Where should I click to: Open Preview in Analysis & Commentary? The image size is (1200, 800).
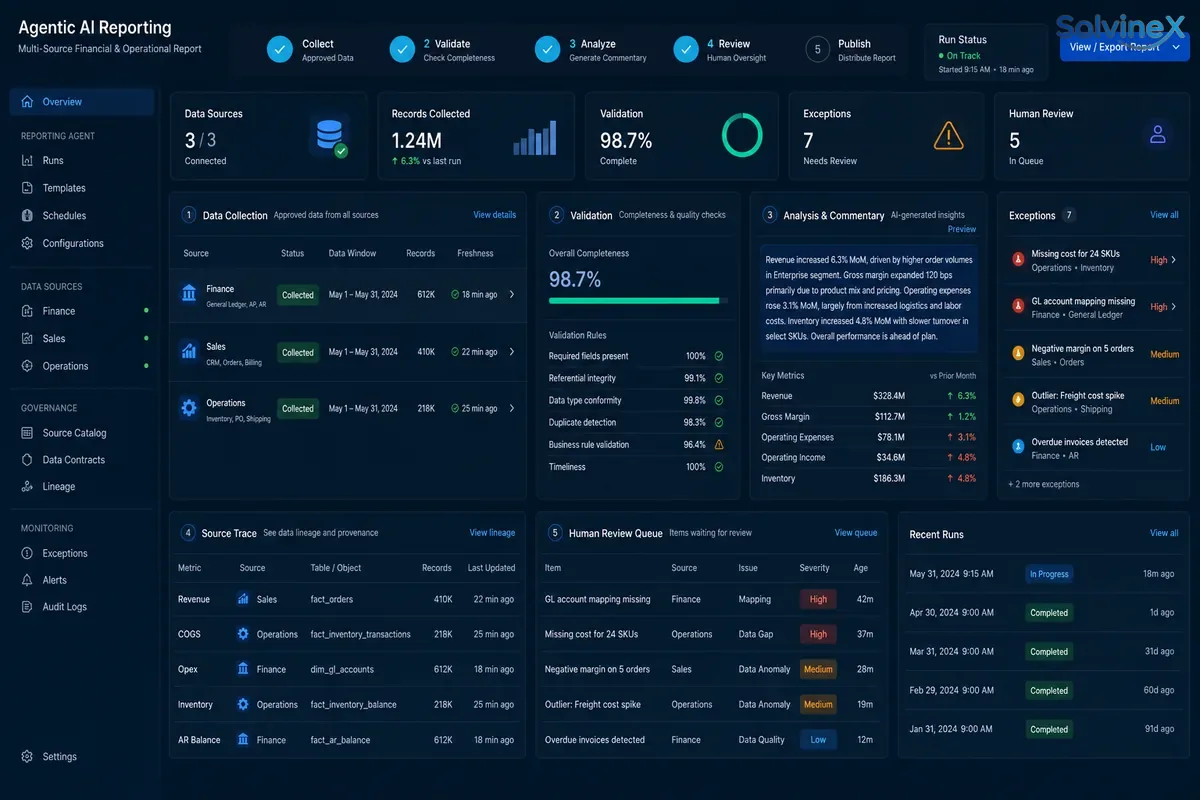pyautogui.click(x=962, y=229)
